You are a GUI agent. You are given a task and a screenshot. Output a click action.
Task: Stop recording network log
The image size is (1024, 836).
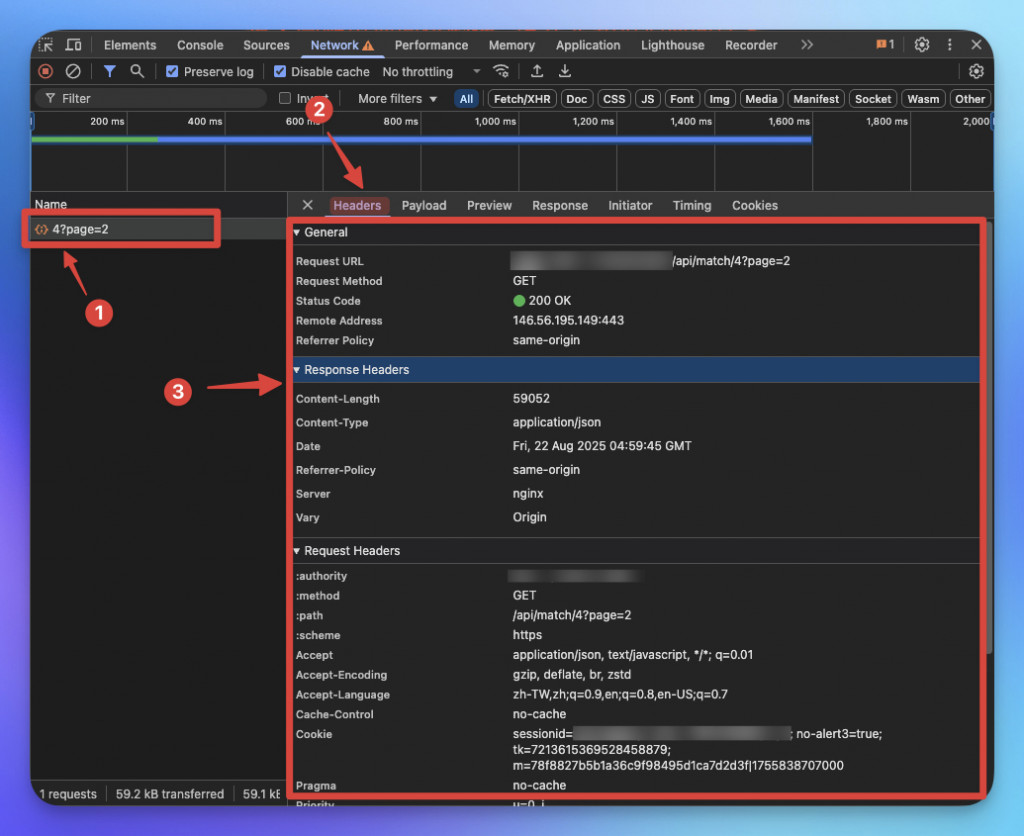(x=46, y=71)
